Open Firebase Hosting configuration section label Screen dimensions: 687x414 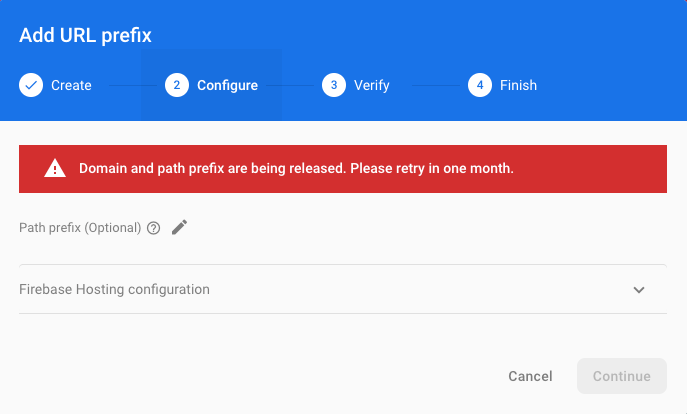click(x=114, y=289)
